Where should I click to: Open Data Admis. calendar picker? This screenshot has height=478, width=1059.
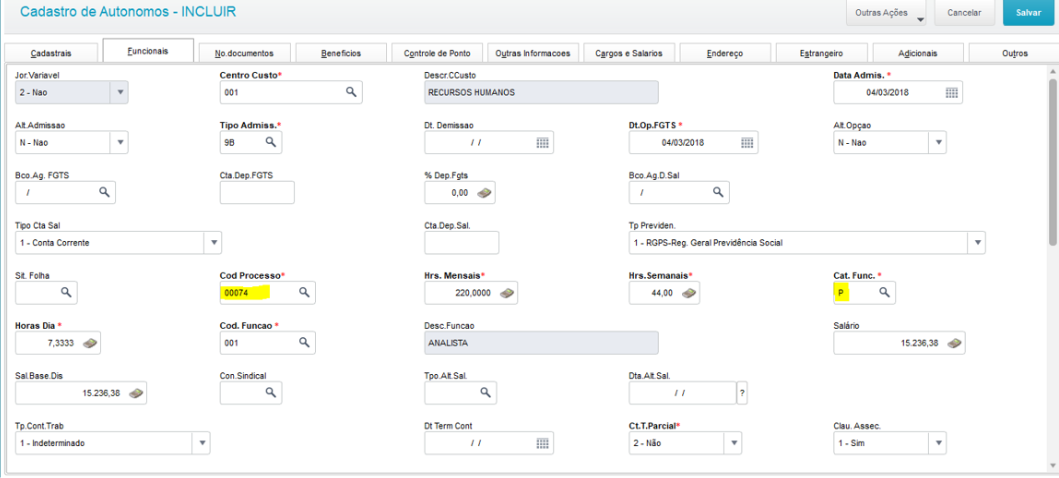[951, 92]
